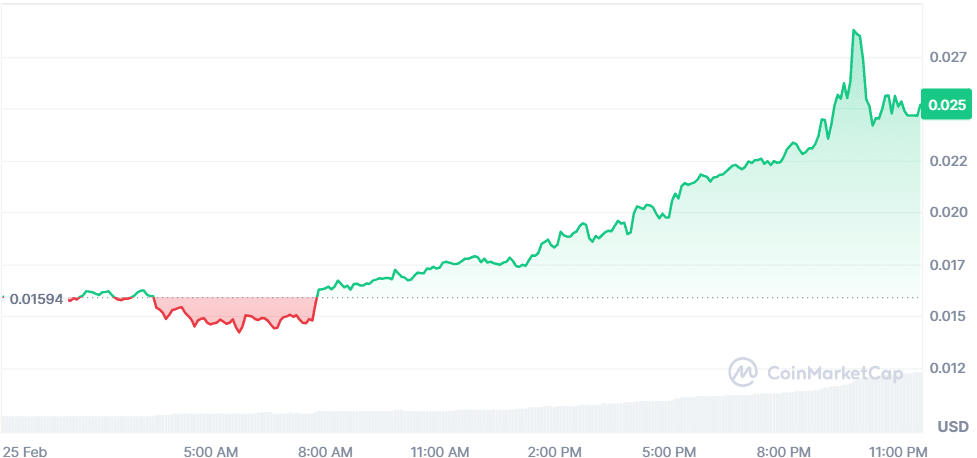Screen dimensions: 977x458
Task: Click the 0.01594 opening price label
Action: [x=36, y=298]
